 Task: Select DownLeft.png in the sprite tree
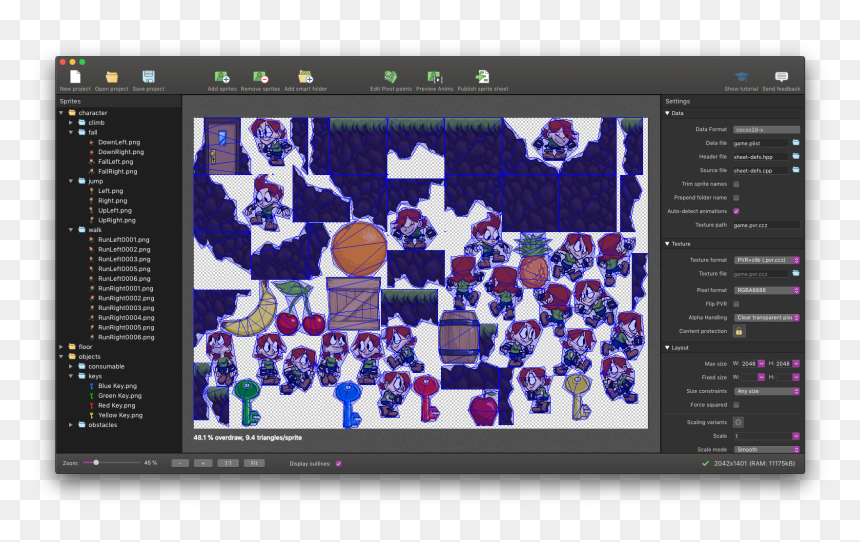(x=119, y=142)
